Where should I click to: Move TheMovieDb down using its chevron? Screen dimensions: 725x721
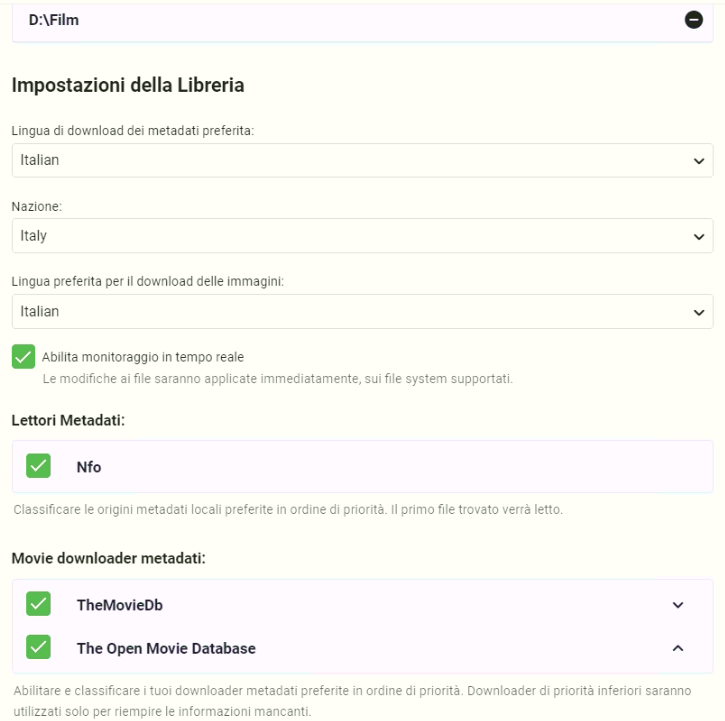(678, 605)
